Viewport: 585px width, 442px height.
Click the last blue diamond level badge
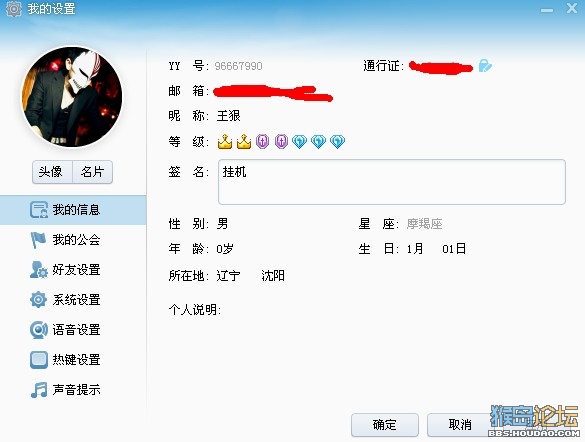337,142
